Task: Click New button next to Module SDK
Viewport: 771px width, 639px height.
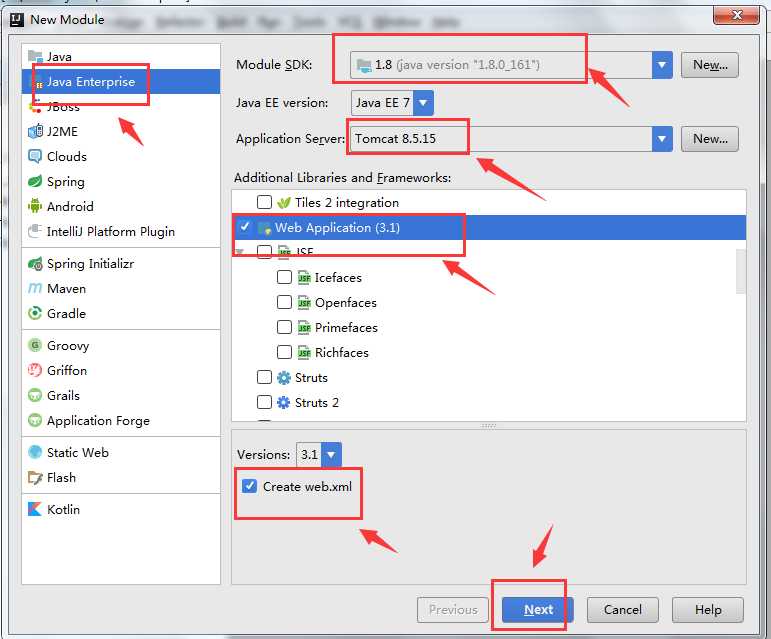Action: pos(710,65)
